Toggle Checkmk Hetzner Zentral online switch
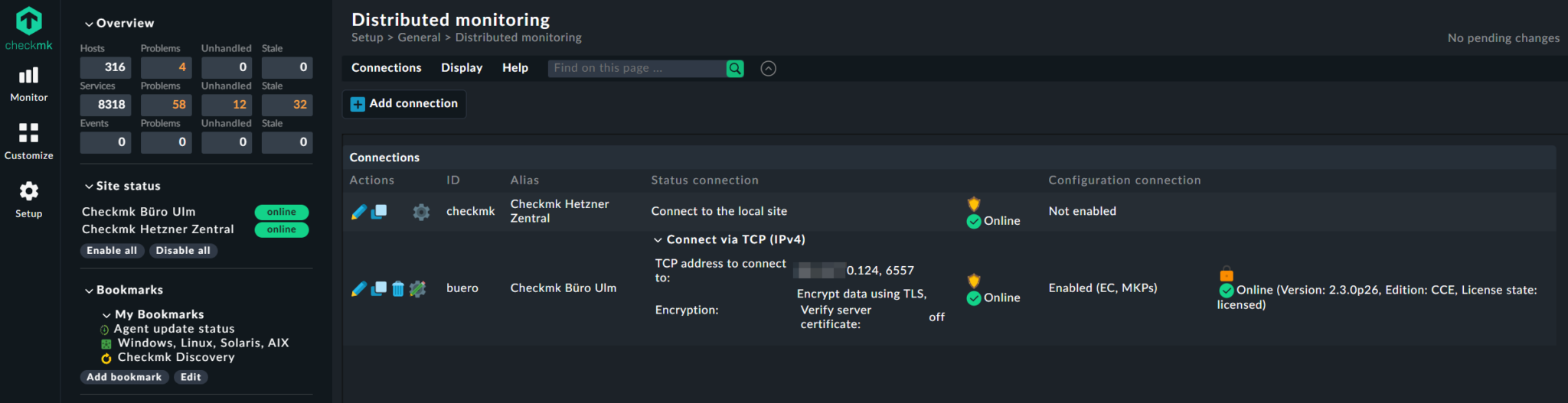Image resolution: width=1568 pixels, height=403 pixels. 282,229
